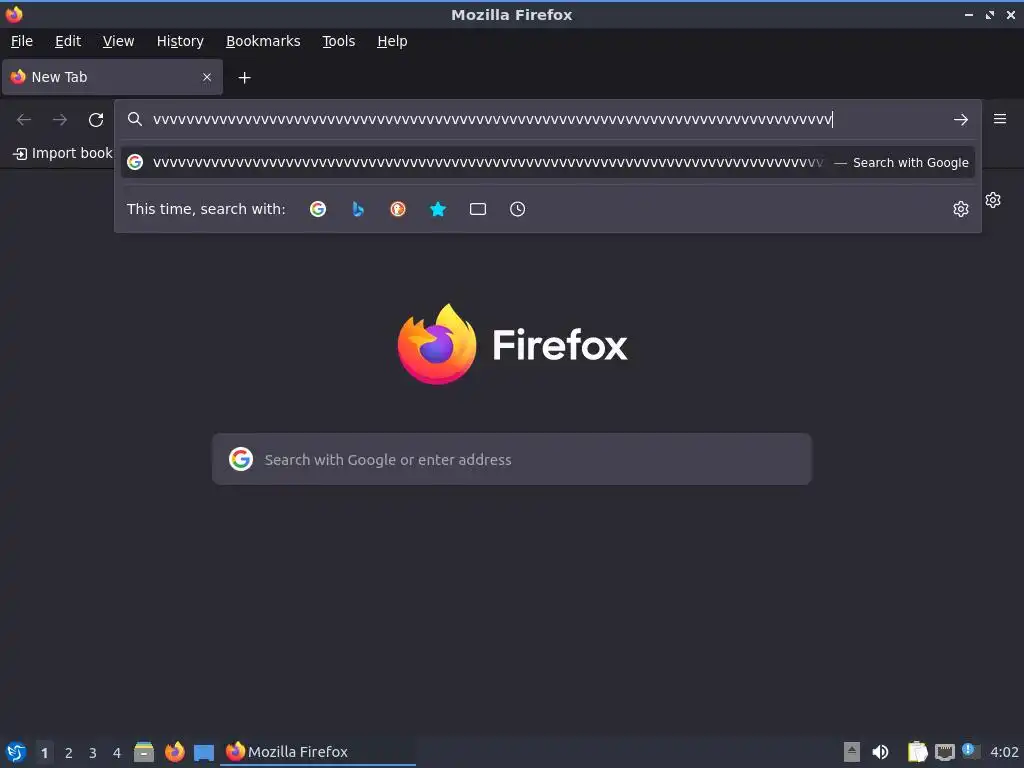Open a new tab with plus button
This screenshot has height=768, width=1024.
(244, 78)
